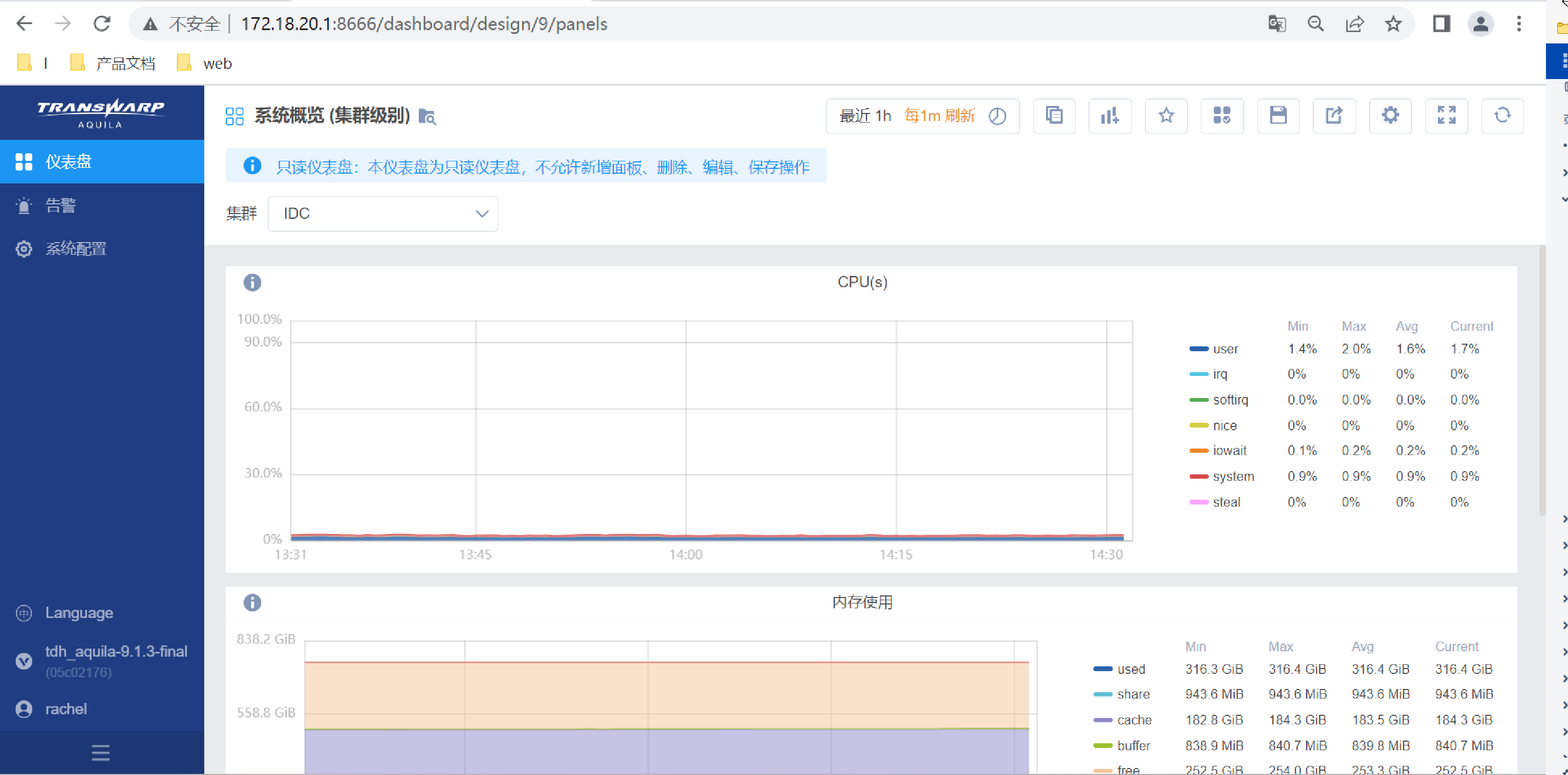
Task: Click the 内存使用 panel title
Action: pos(863,602)
